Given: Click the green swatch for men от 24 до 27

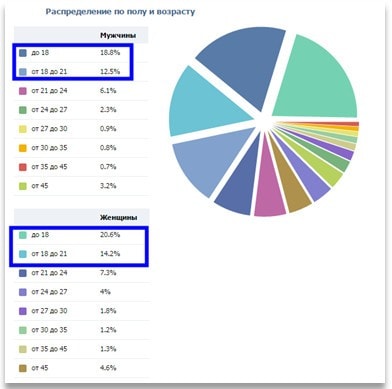Looking at the screenshot, I should pos(23,110).
